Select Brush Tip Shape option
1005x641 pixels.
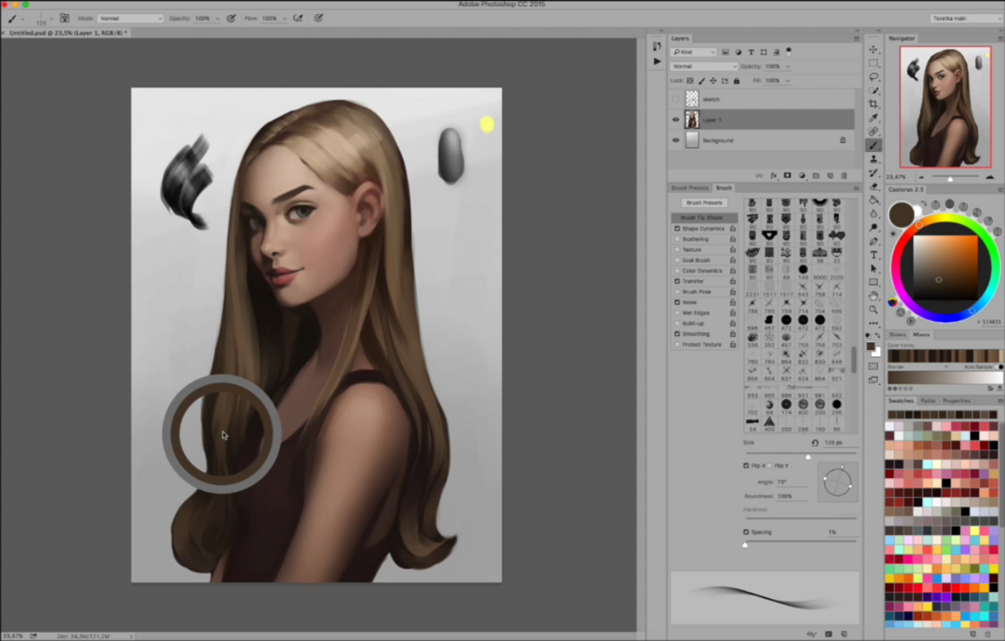(x=702, y=218)
